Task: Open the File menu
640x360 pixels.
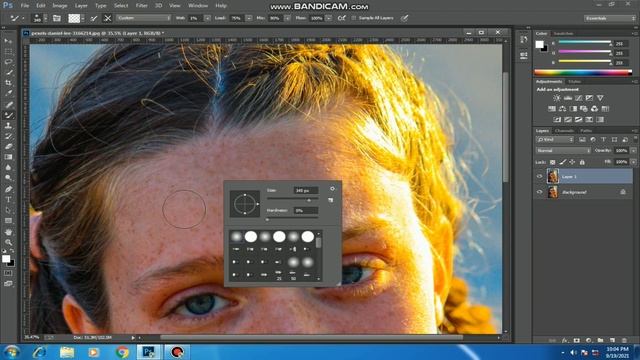Action: 24,6
